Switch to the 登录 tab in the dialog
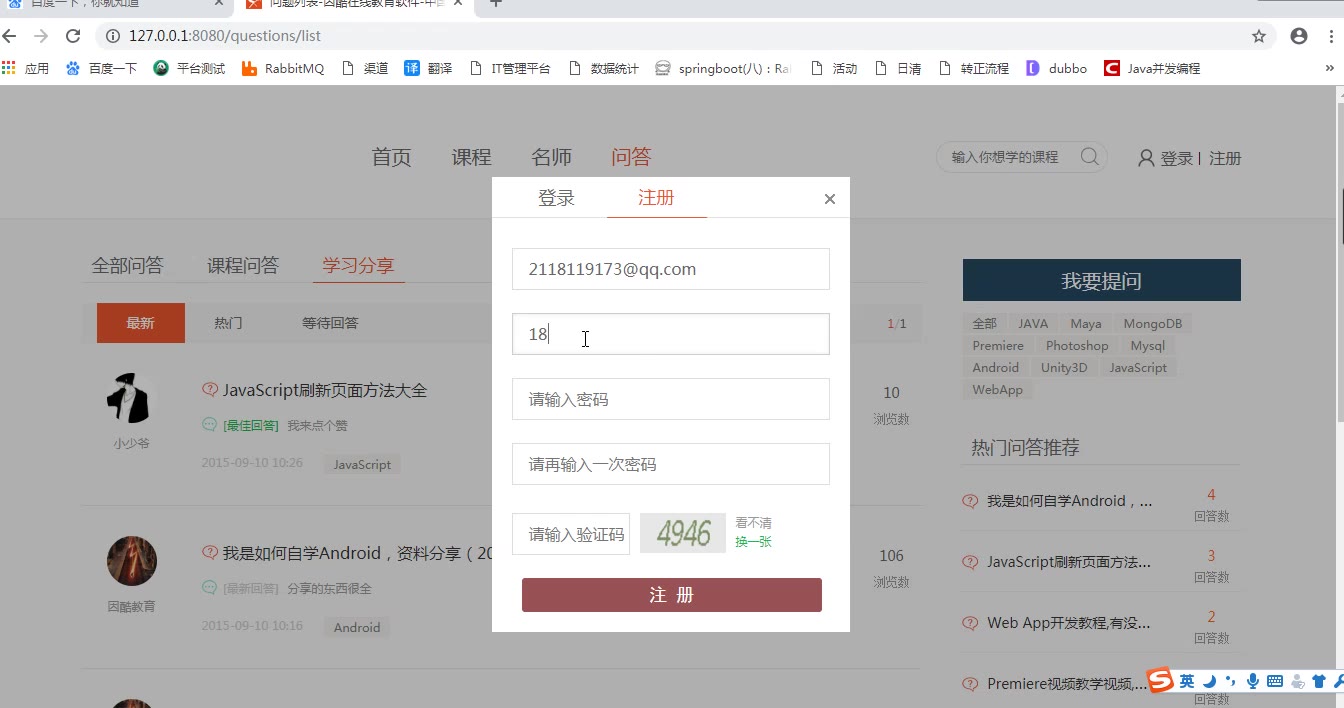 tap(556, 198)
